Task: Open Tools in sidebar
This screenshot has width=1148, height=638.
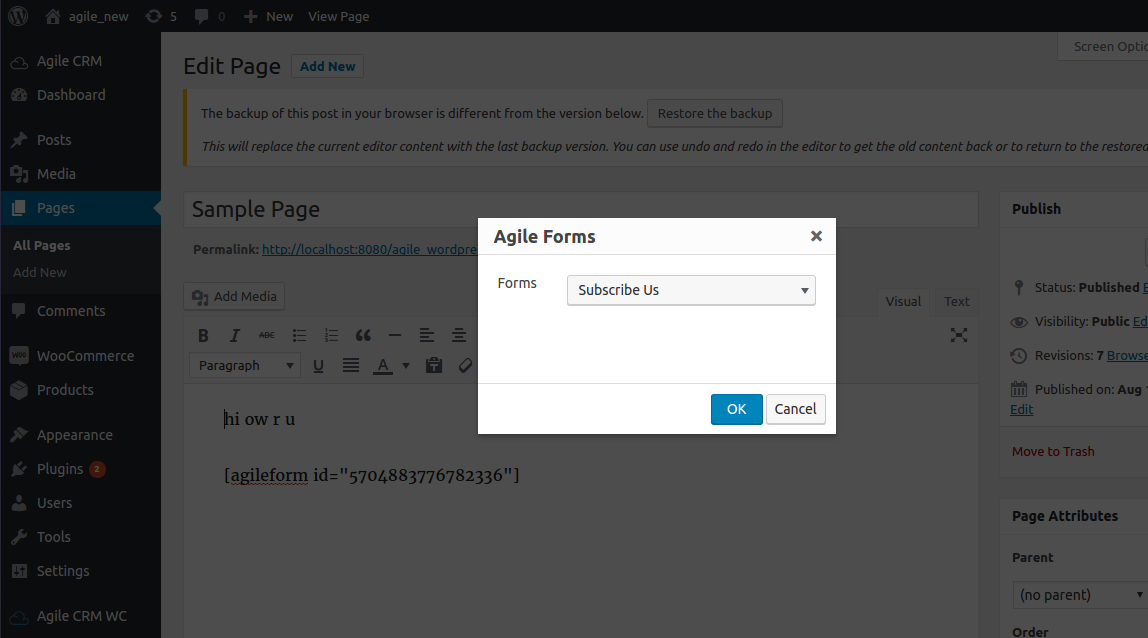Action: [x=81, y=537]
